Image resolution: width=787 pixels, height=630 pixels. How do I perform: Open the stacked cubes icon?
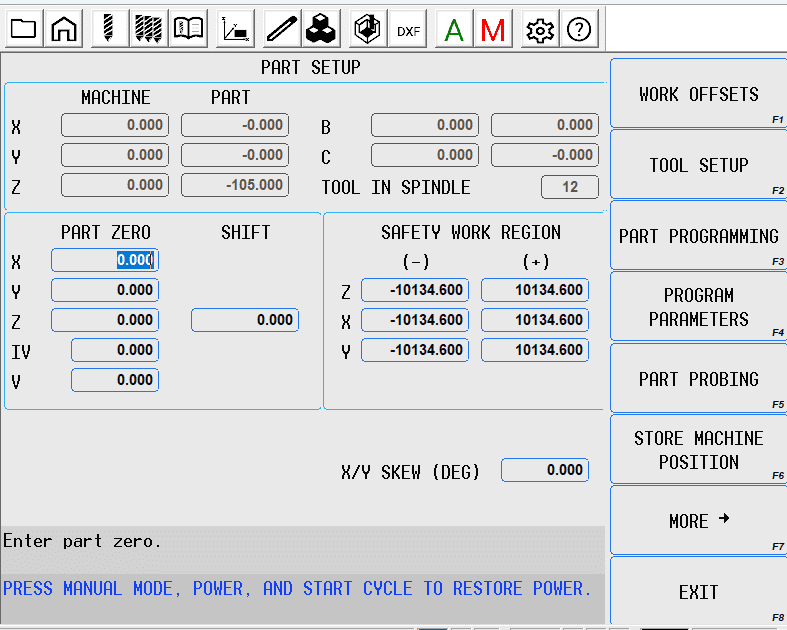tap(321, 29)
